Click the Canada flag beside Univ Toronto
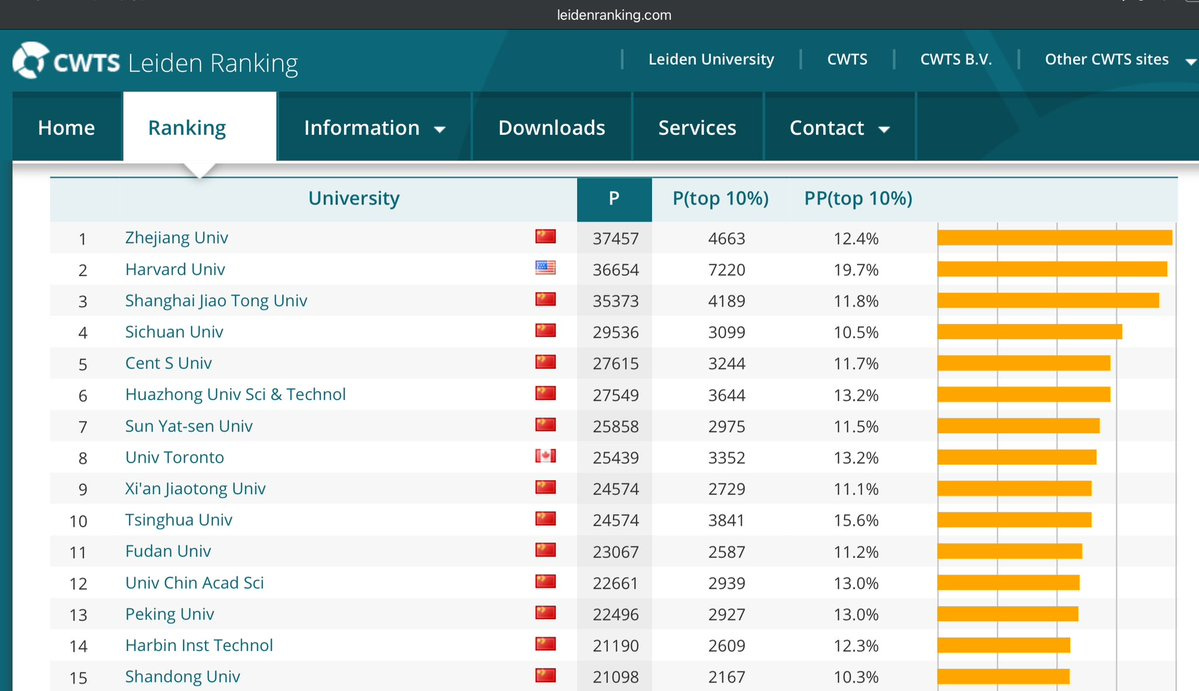The image size is (1199, 691). click(545, 456)
